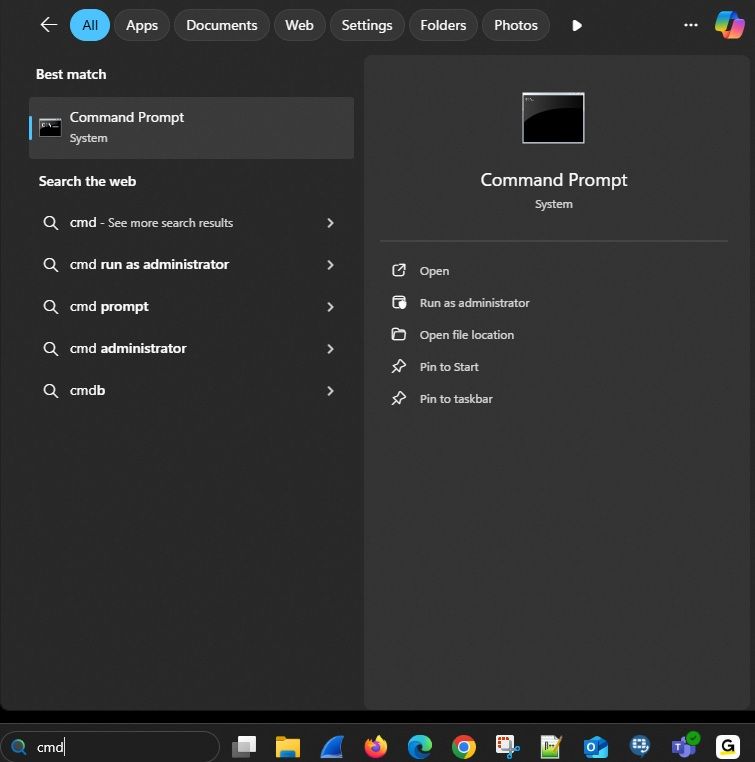Go back with the arrow icon
This screenshot has height=762, width=755.
(49, 25)
